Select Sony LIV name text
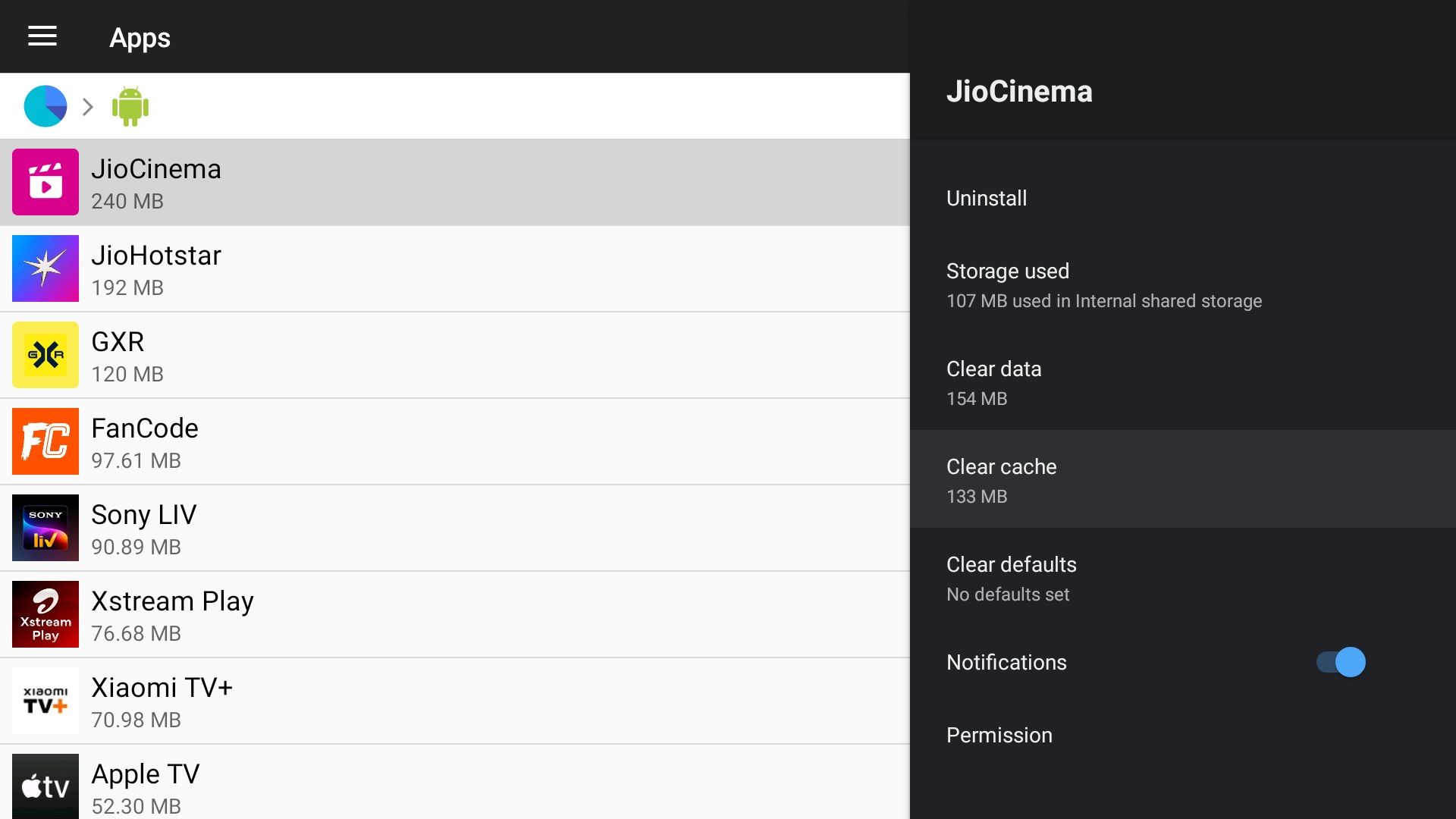 click(x=143, y=515)
